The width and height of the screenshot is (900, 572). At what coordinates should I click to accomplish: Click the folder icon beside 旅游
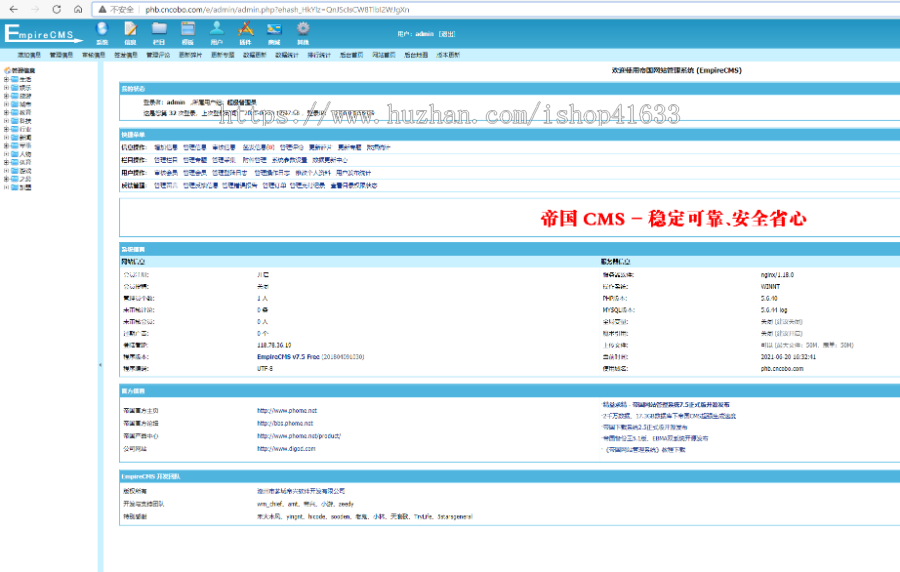tap(15, 96)
